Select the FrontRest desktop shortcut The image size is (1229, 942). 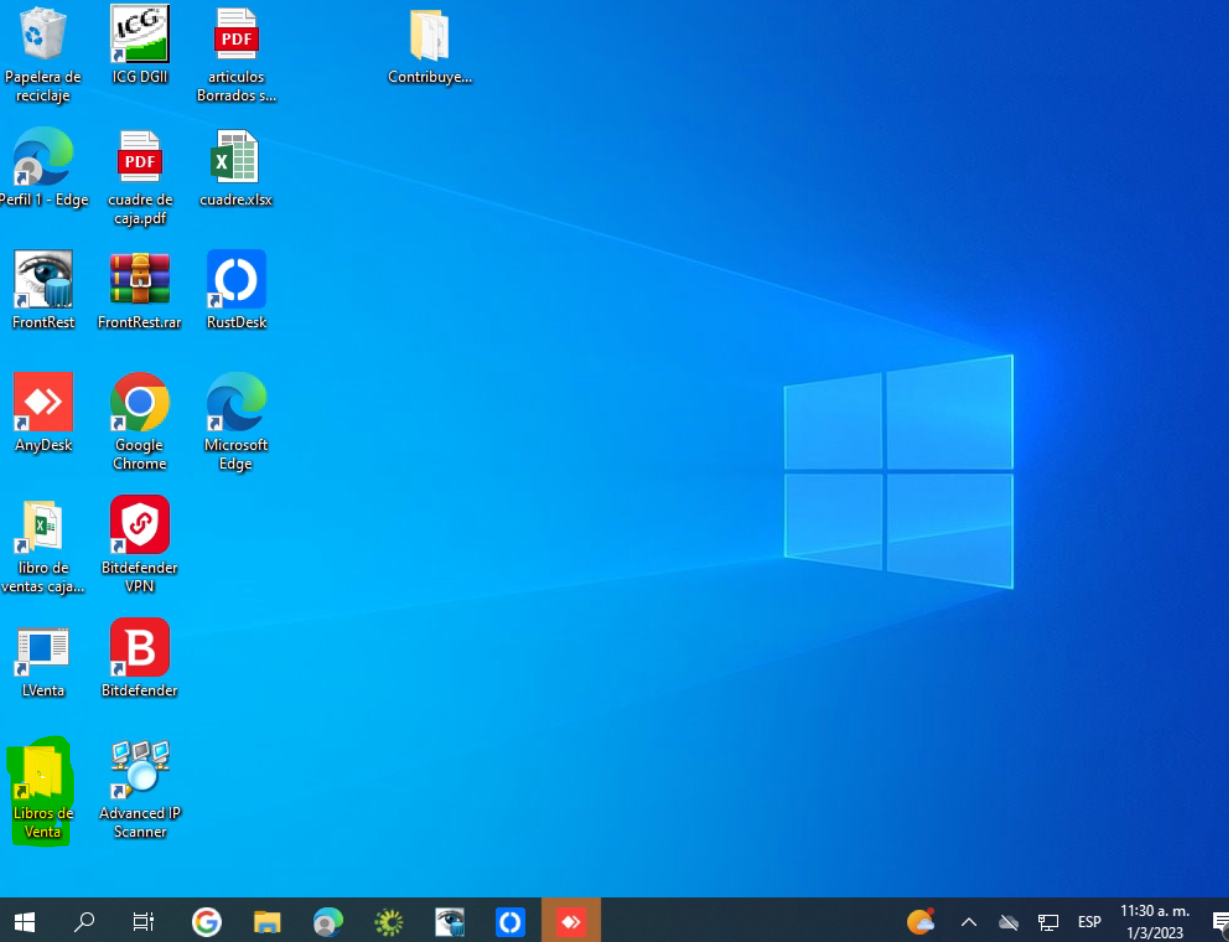(43, 291)
